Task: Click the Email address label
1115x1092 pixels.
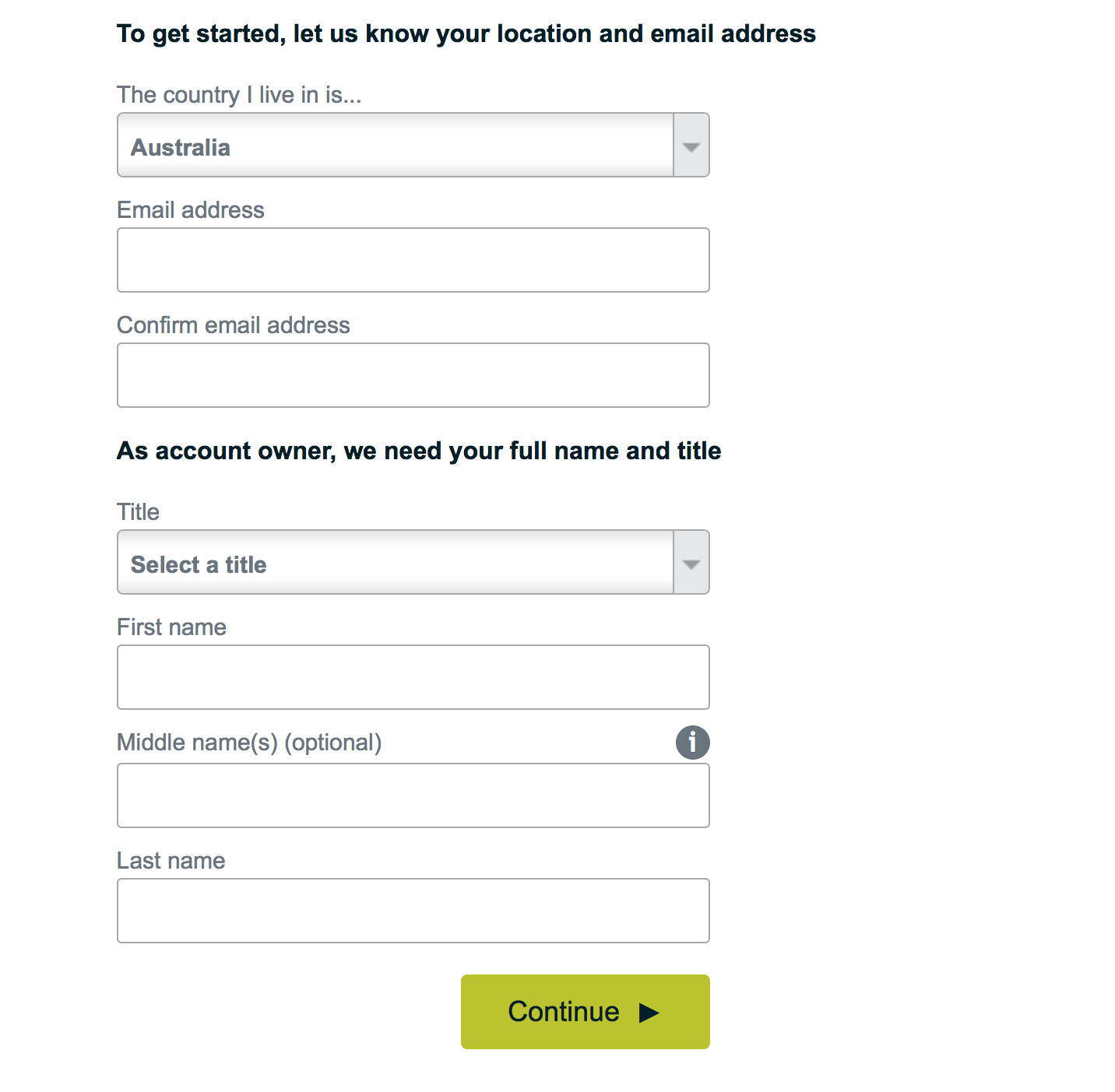Action: (191, 210)
